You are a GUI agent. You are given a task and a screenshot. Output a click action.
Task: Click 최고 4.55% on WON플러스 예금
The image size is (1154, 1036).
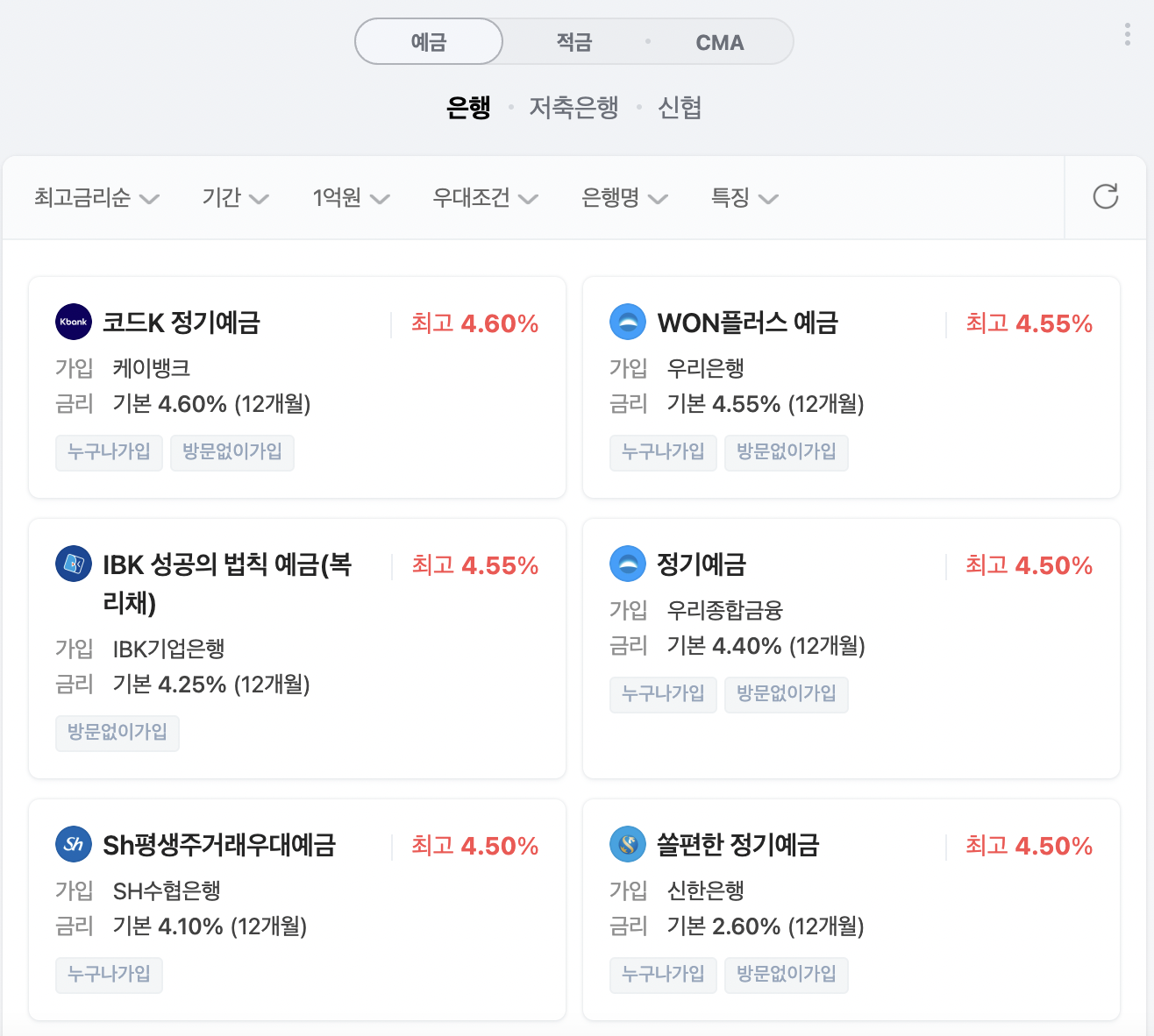click(x=1029, y=323)
